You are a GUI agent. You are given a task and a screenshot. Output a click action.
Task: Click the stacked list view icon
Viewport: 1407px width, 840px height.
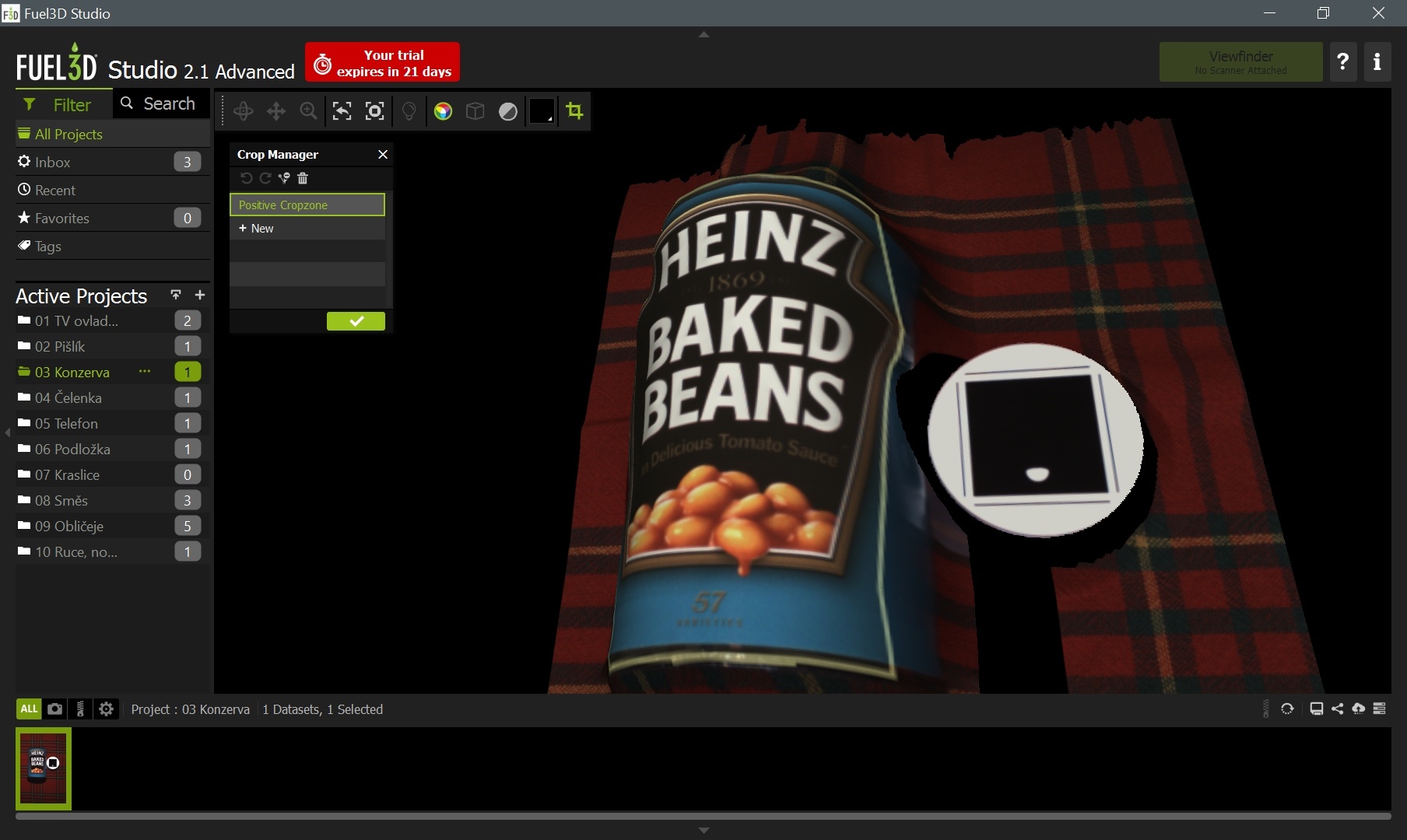(1380, 709)
